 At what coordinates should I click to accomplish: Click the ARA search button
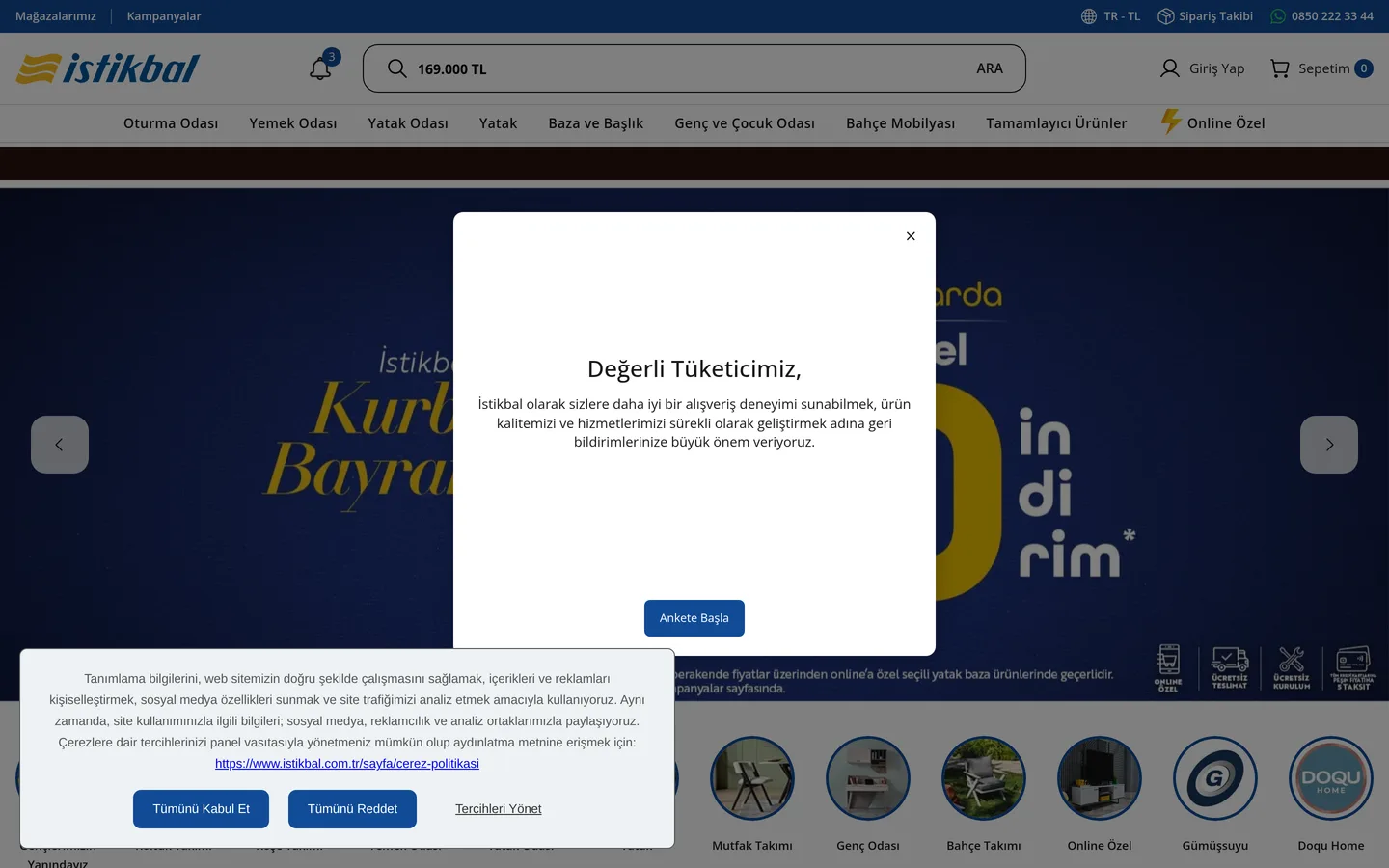990,68
